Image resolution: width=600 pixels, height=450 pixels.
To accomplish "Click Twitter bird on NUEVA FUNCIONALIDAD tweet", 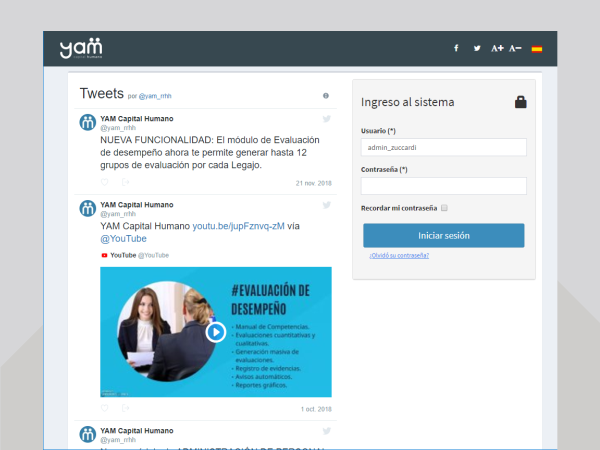I will coord(326,119).
